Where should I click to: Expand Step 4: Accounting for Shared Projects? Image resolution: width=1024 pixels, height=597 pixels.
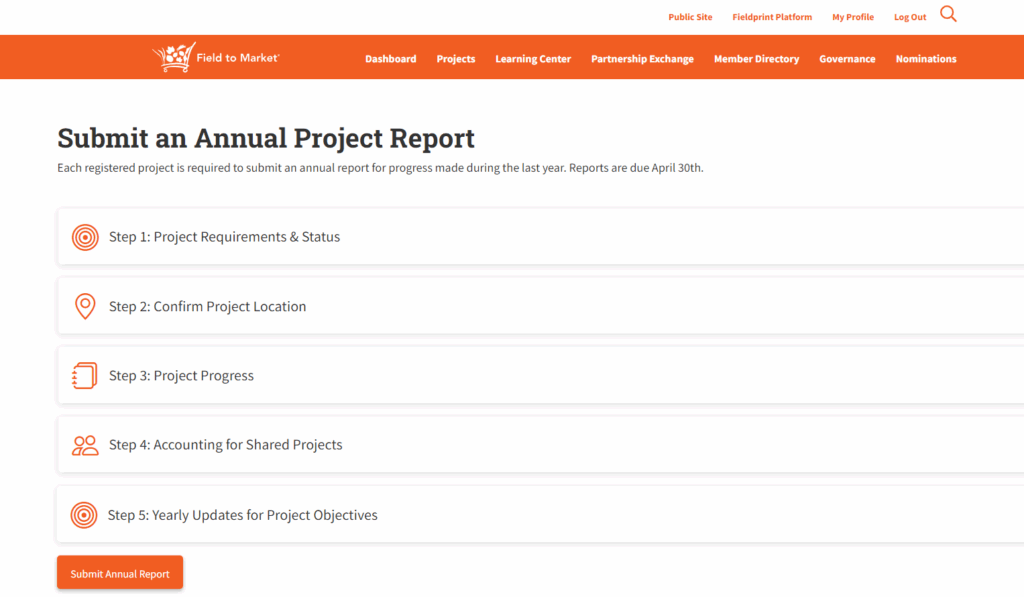pos(225,445)
